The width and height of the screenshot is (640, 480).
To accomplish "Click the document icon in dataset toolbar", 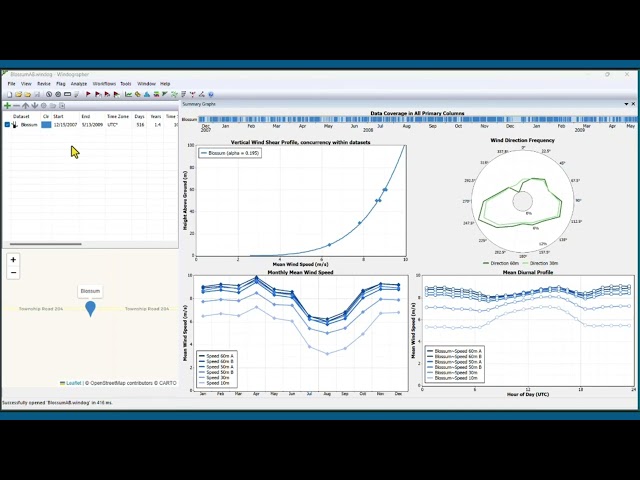I will click(x=62, y=106).
